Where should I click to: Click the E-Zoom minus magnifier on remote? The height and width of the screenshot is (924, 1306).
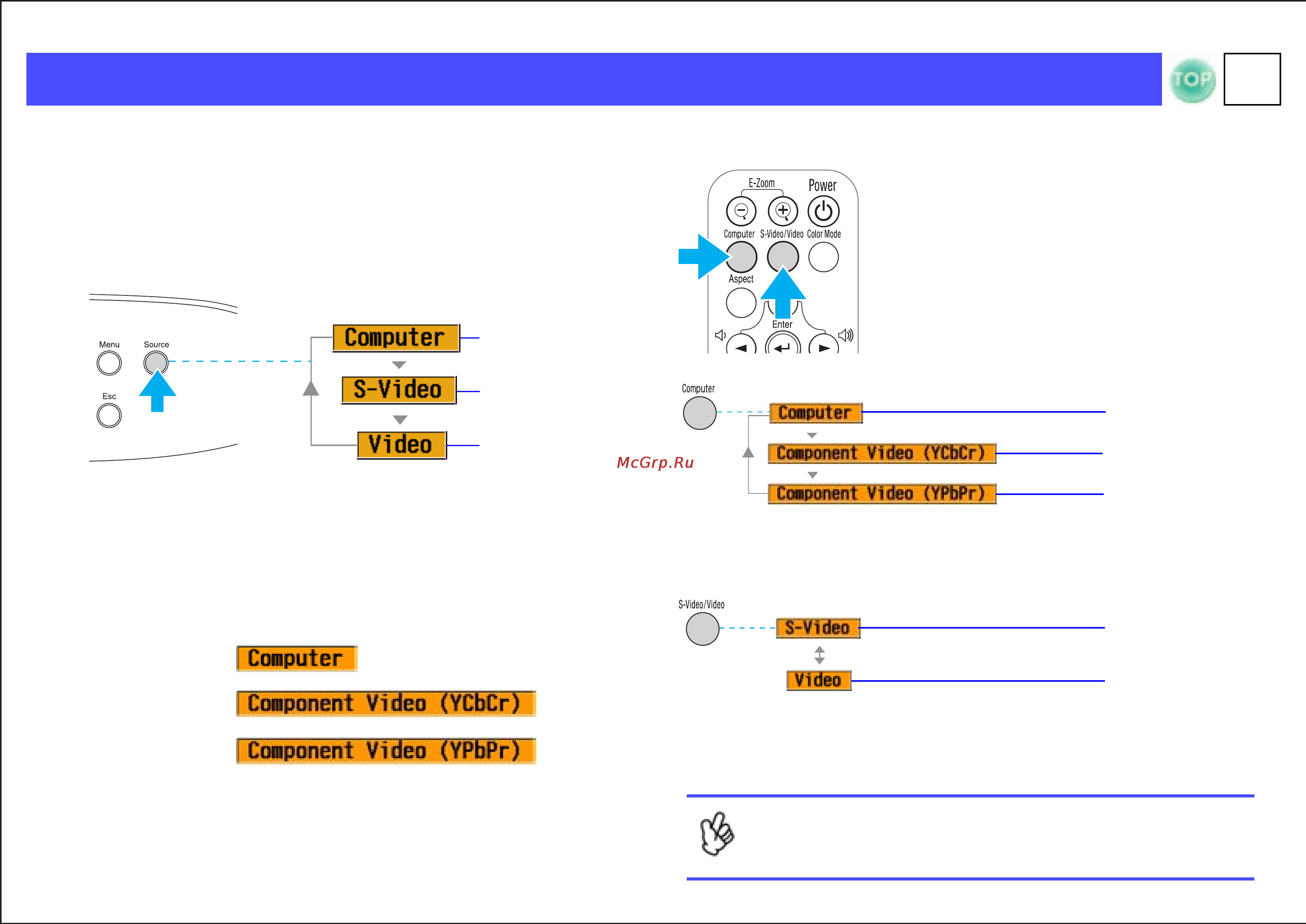coord(741,211)
